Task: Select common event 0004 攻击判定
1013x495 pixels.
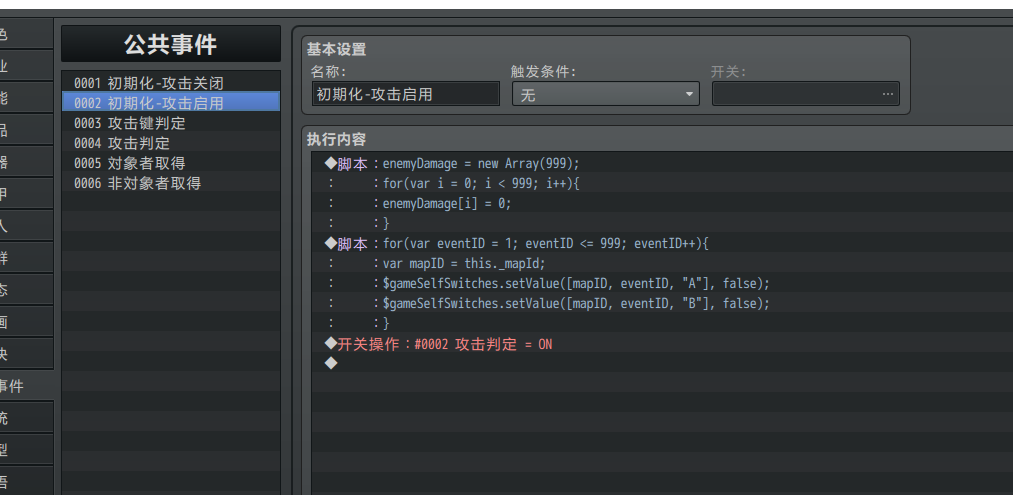Action: [171, 143]
